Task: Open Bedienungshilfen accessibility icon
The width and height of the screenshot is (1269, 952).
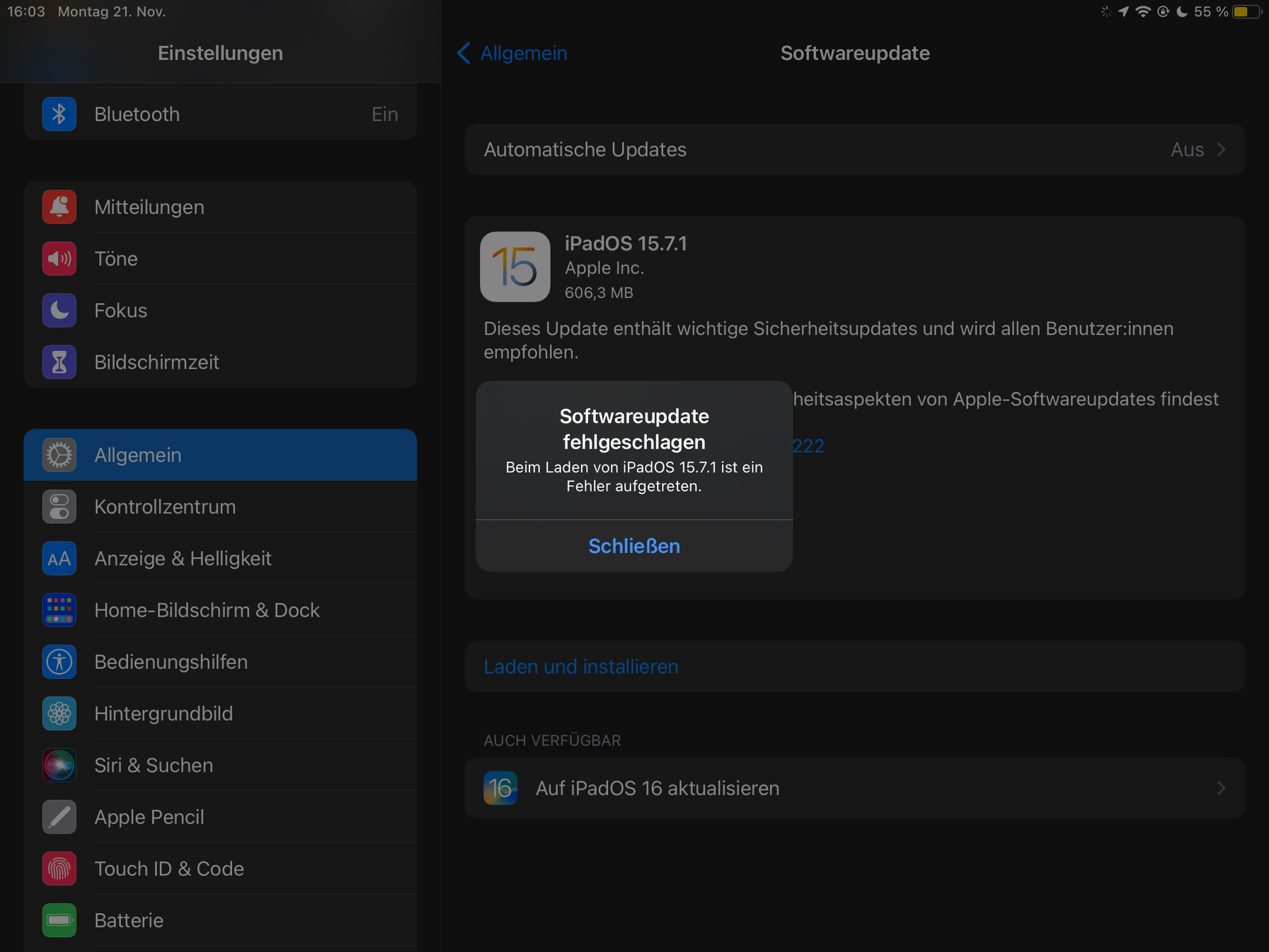Action: point(59,662)
